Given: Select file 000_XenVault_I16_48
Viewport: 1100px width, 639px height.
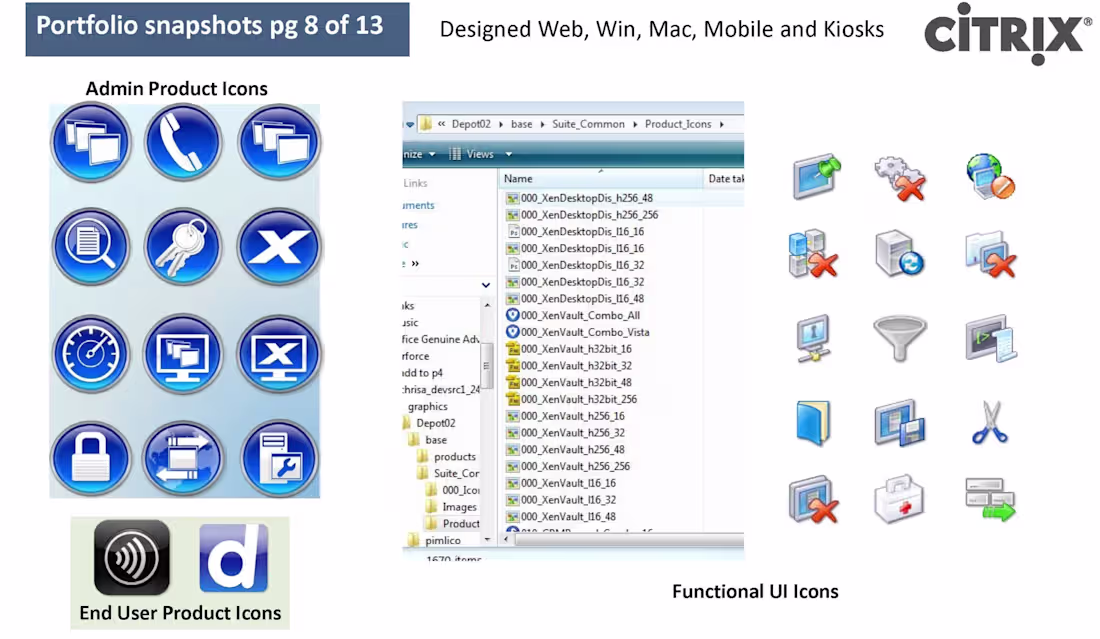Looking at the screenshot, I should (561, 517).
